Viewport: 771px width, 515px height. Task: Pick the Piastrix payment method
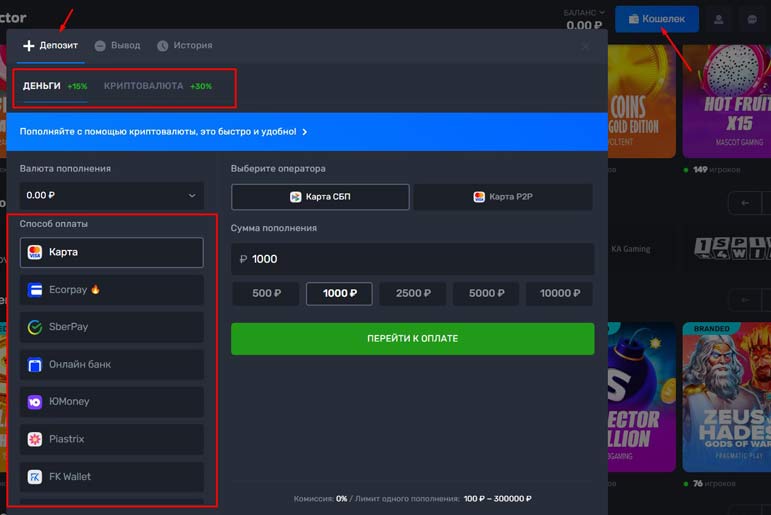[x=111, y=439]
